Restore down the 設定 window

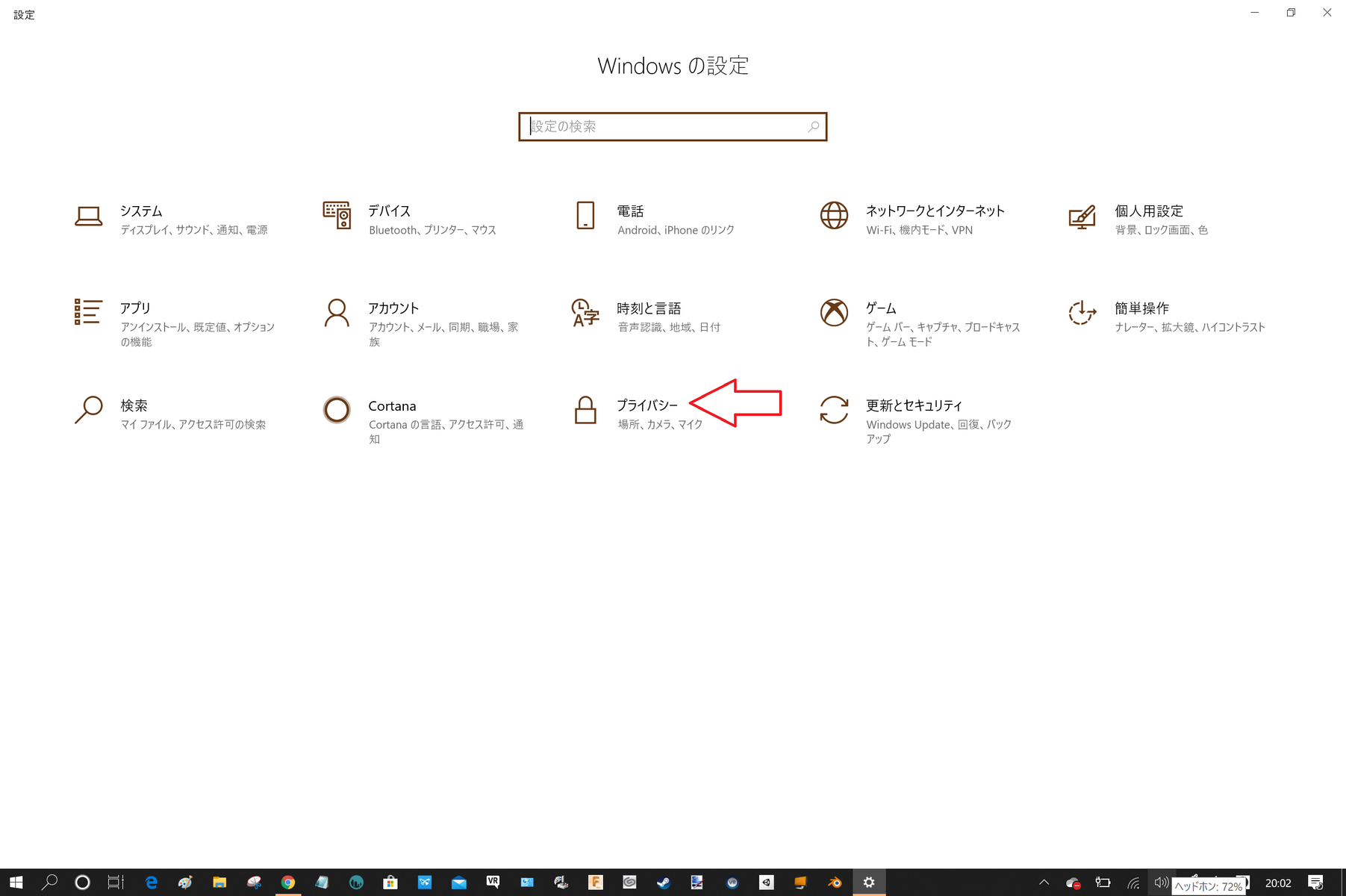tap(1291, 13)
